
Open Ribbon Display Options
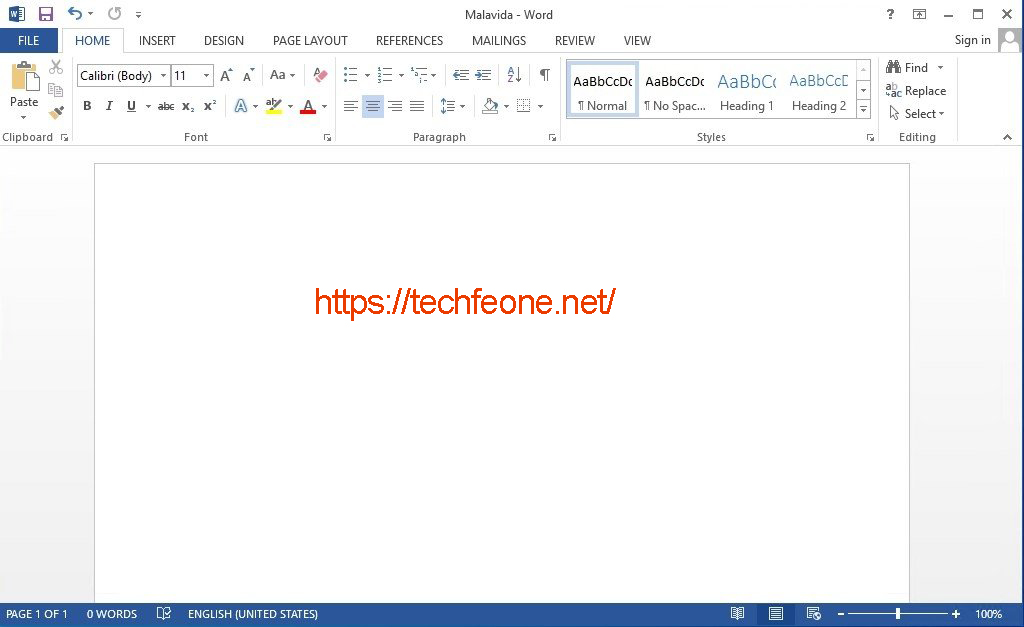(920, 14)
